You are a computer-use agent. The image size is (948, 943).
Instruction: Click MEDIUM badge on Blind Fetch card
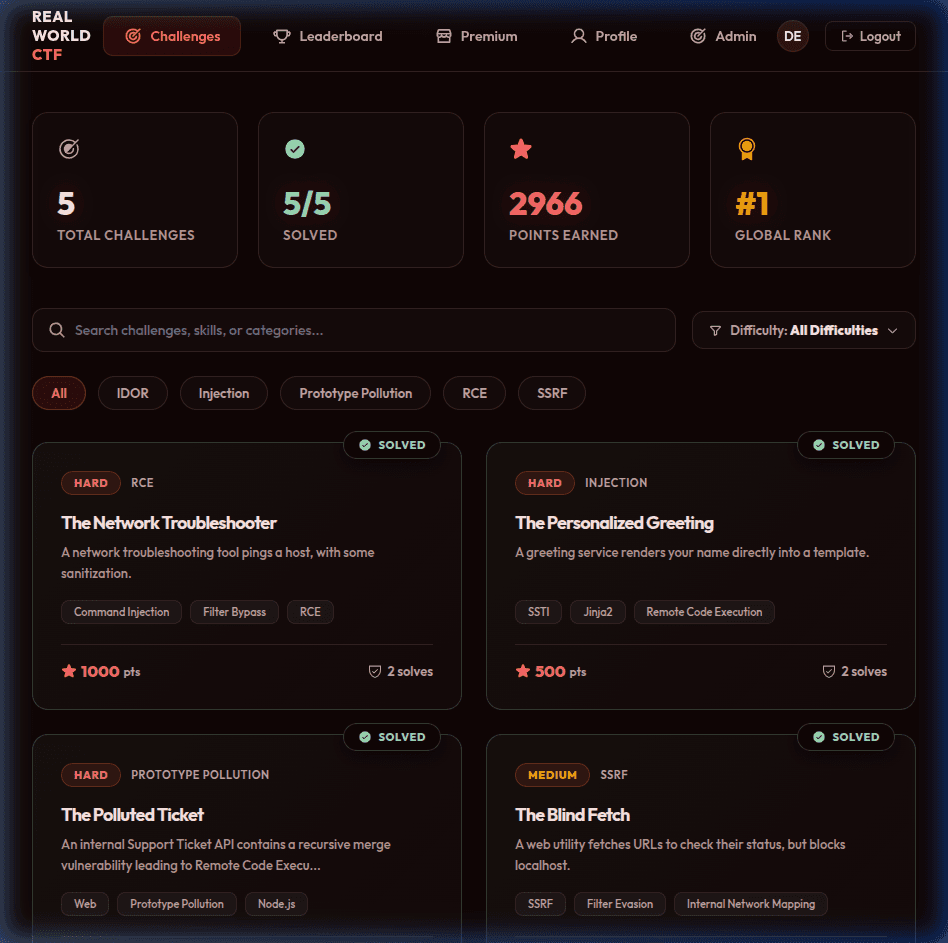pos(552,775)
